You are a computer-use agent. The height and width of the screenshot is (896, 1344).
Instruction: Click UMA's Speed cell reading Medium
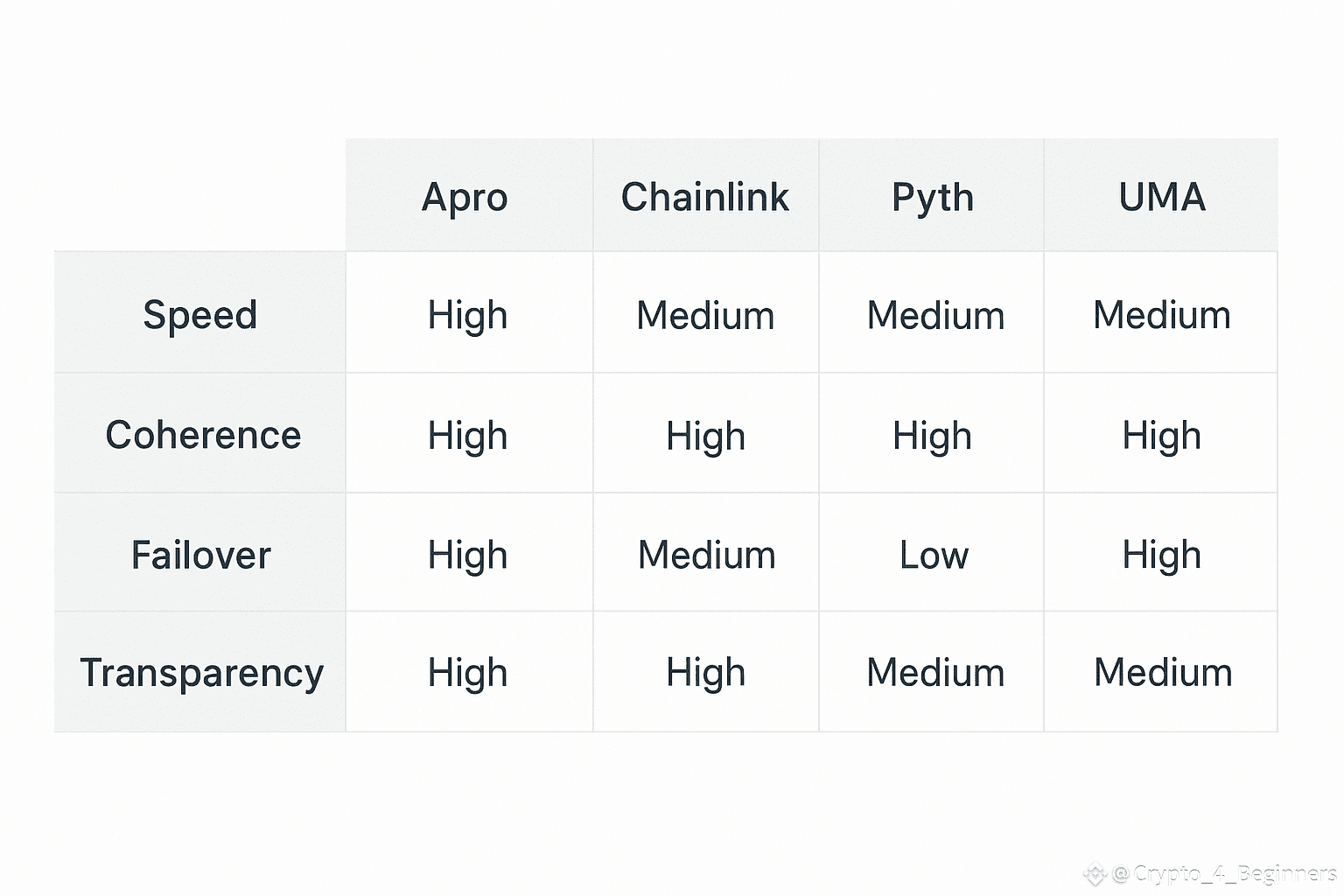coord(1162,315)
